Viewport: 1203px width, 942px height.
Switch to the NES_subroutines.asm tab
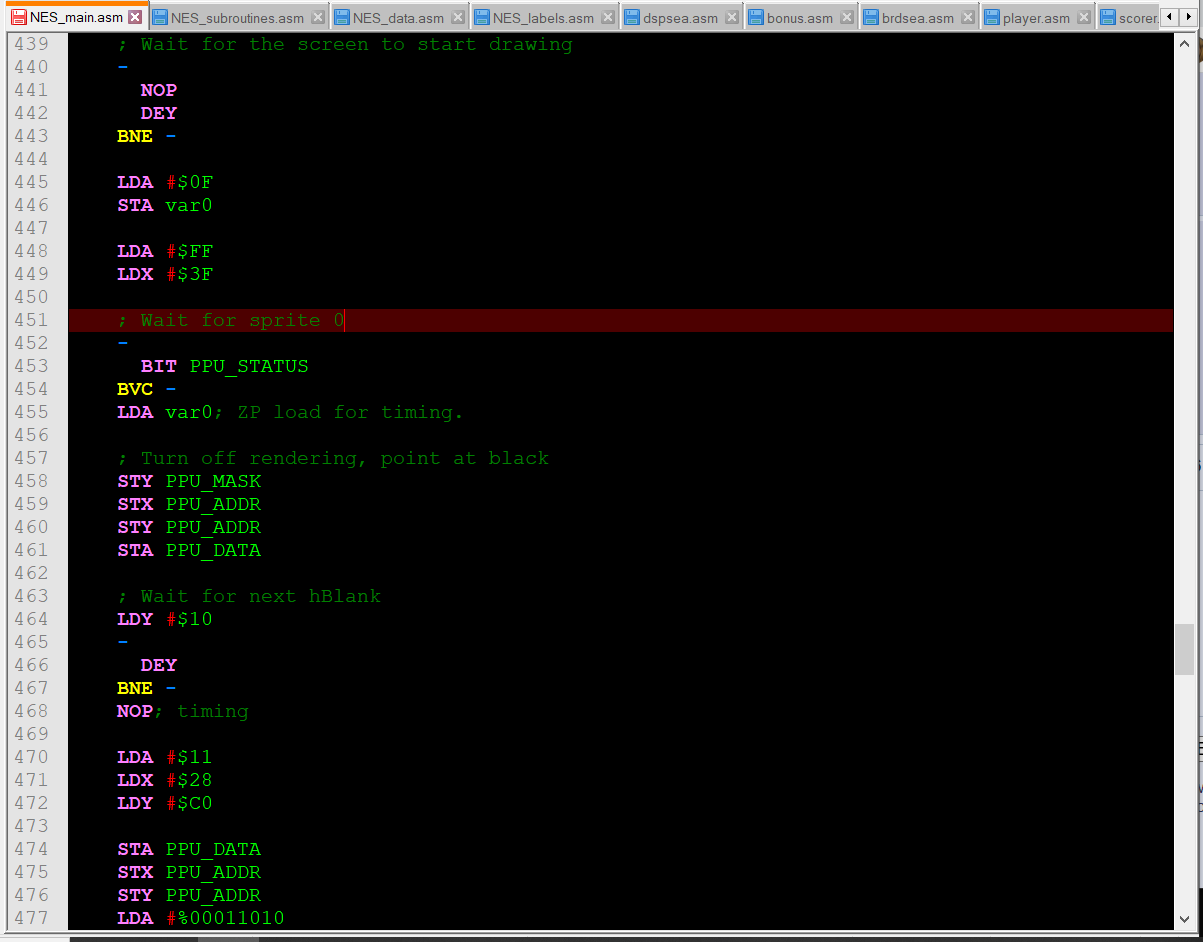click(x=237, y=18)
